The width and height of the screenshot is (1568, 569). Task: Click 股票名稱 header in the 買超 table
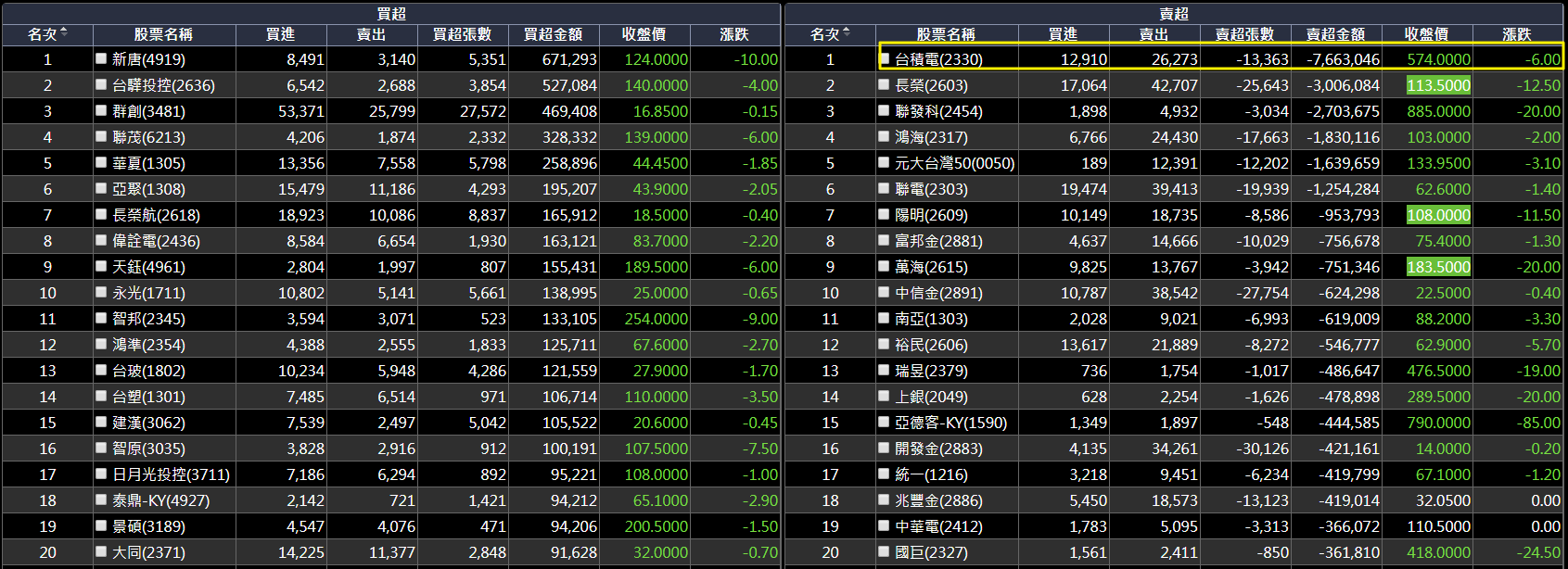tap(163, 34)
